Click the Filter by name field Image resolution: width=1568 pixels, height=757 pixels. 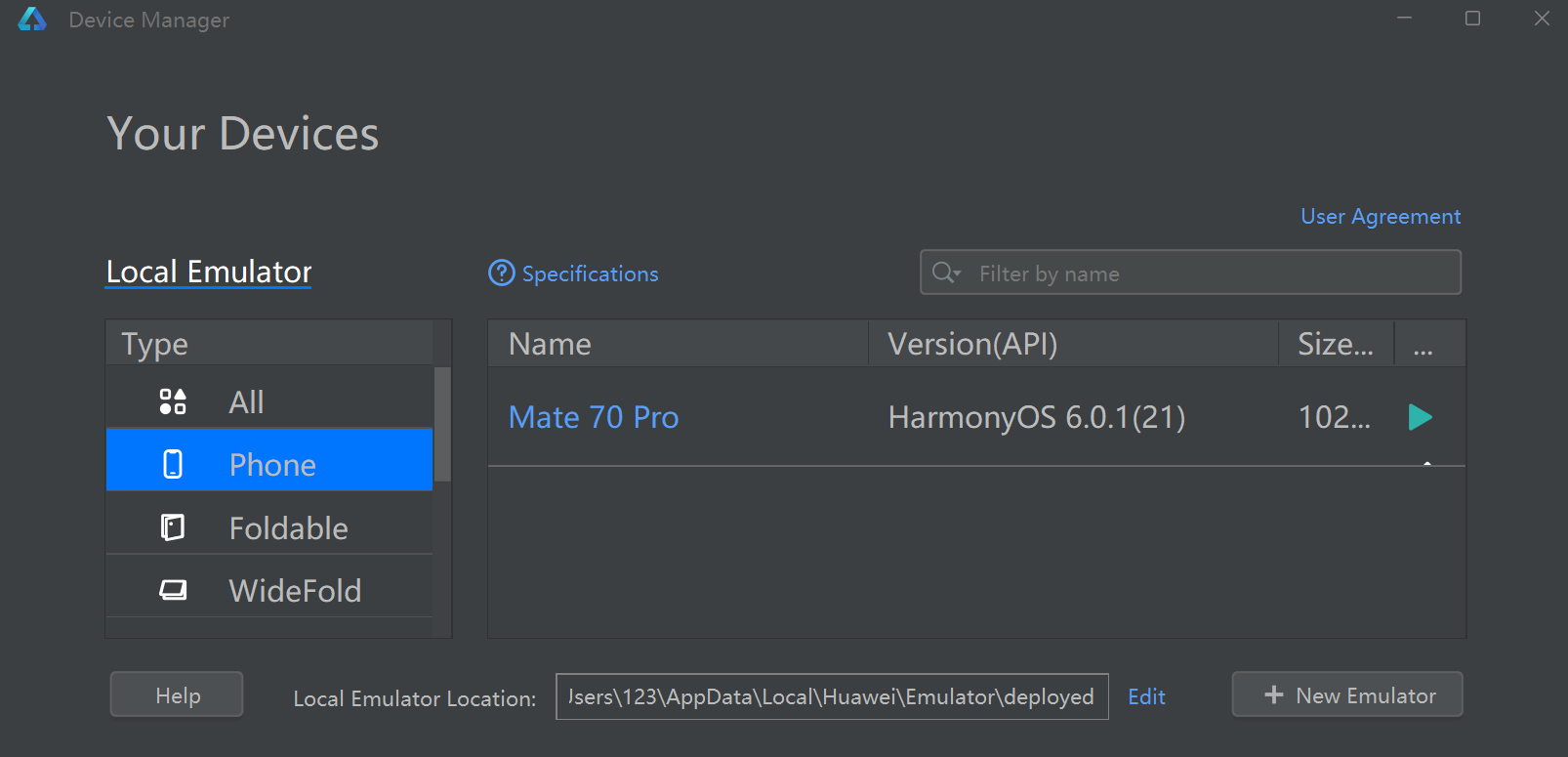tap(1190, 273)
